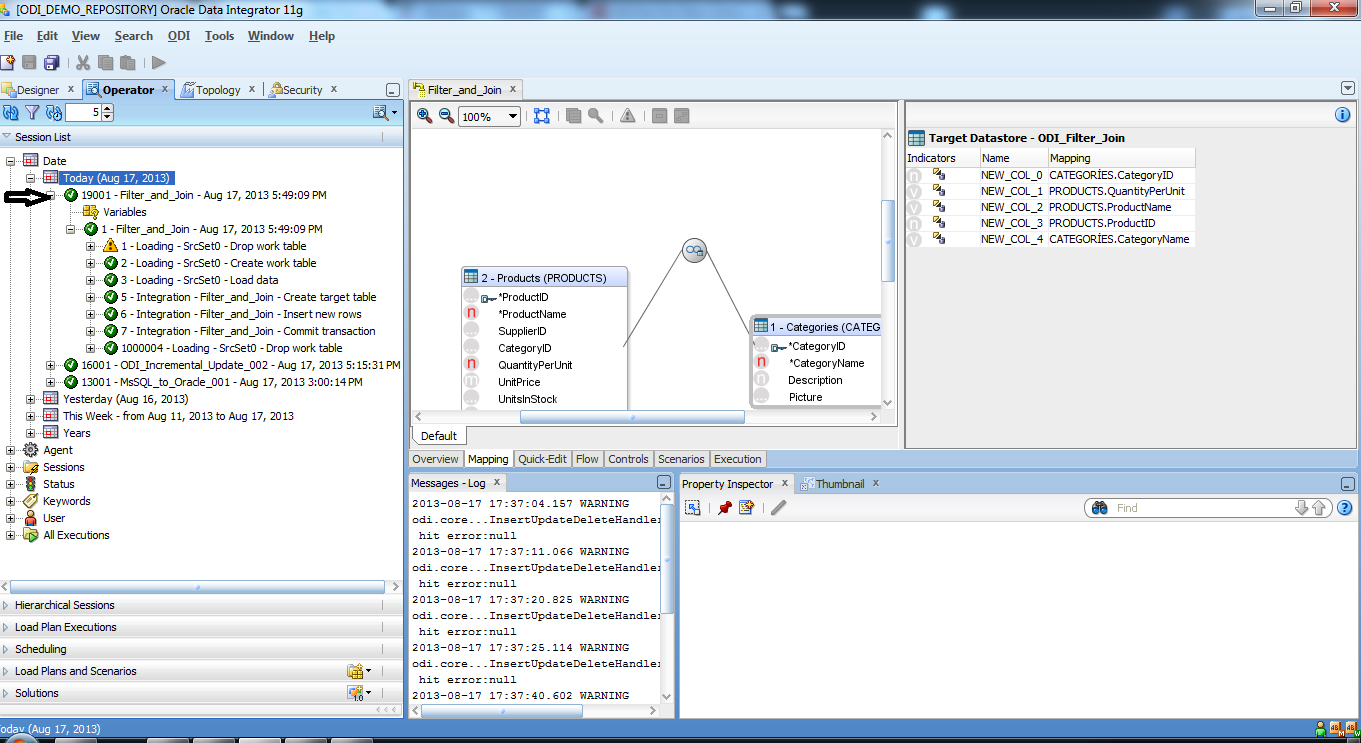Click the edit-note icon in Property Inspector

(x=746, y=508)
